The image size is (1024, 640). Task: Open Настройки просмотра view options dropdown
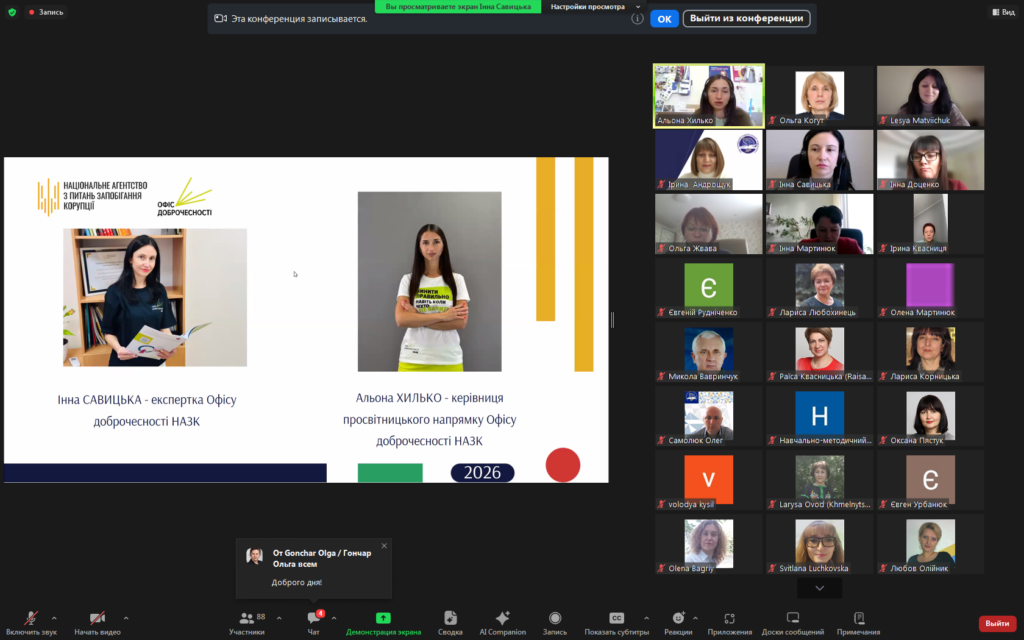click(594, 6)
